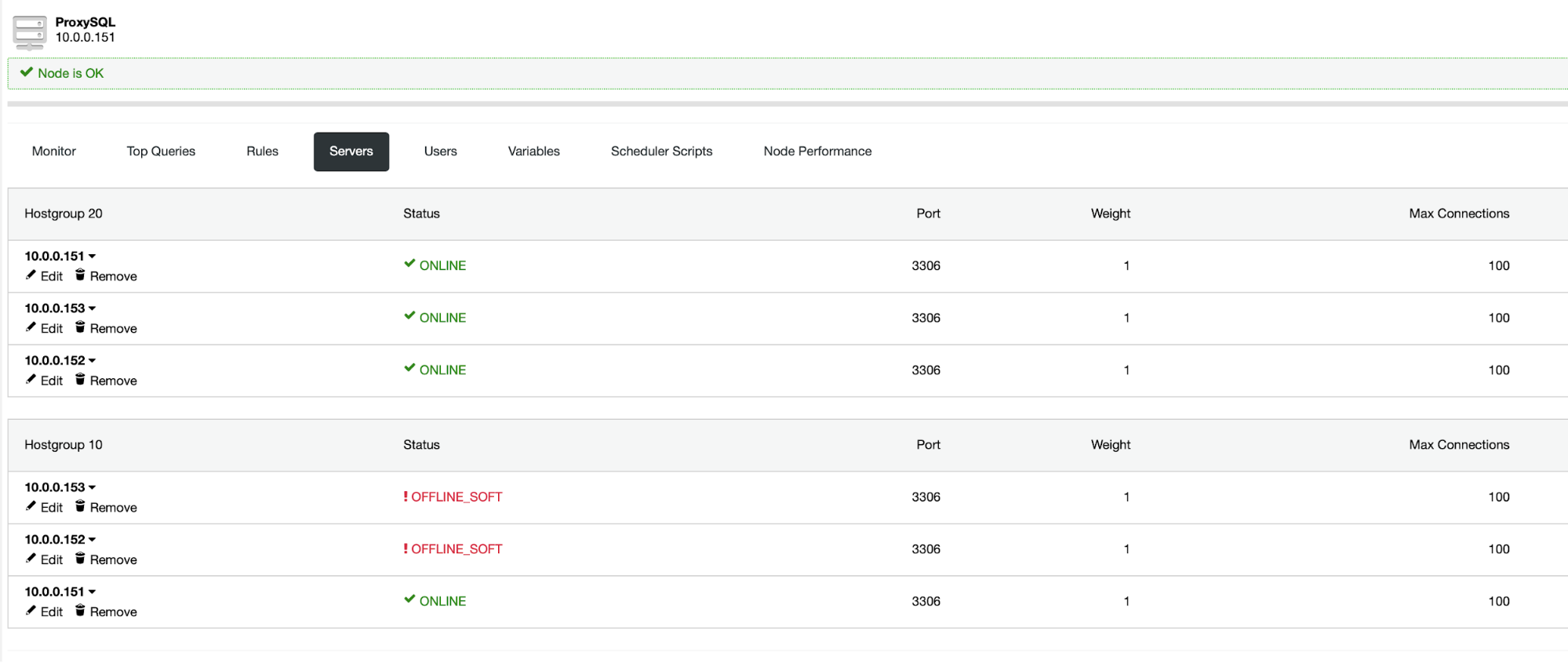Click weight 1 for 10.0.0.152 in Hostgroup 20
Viewport: 1568px width, 667px height.
click(1126, 370)
